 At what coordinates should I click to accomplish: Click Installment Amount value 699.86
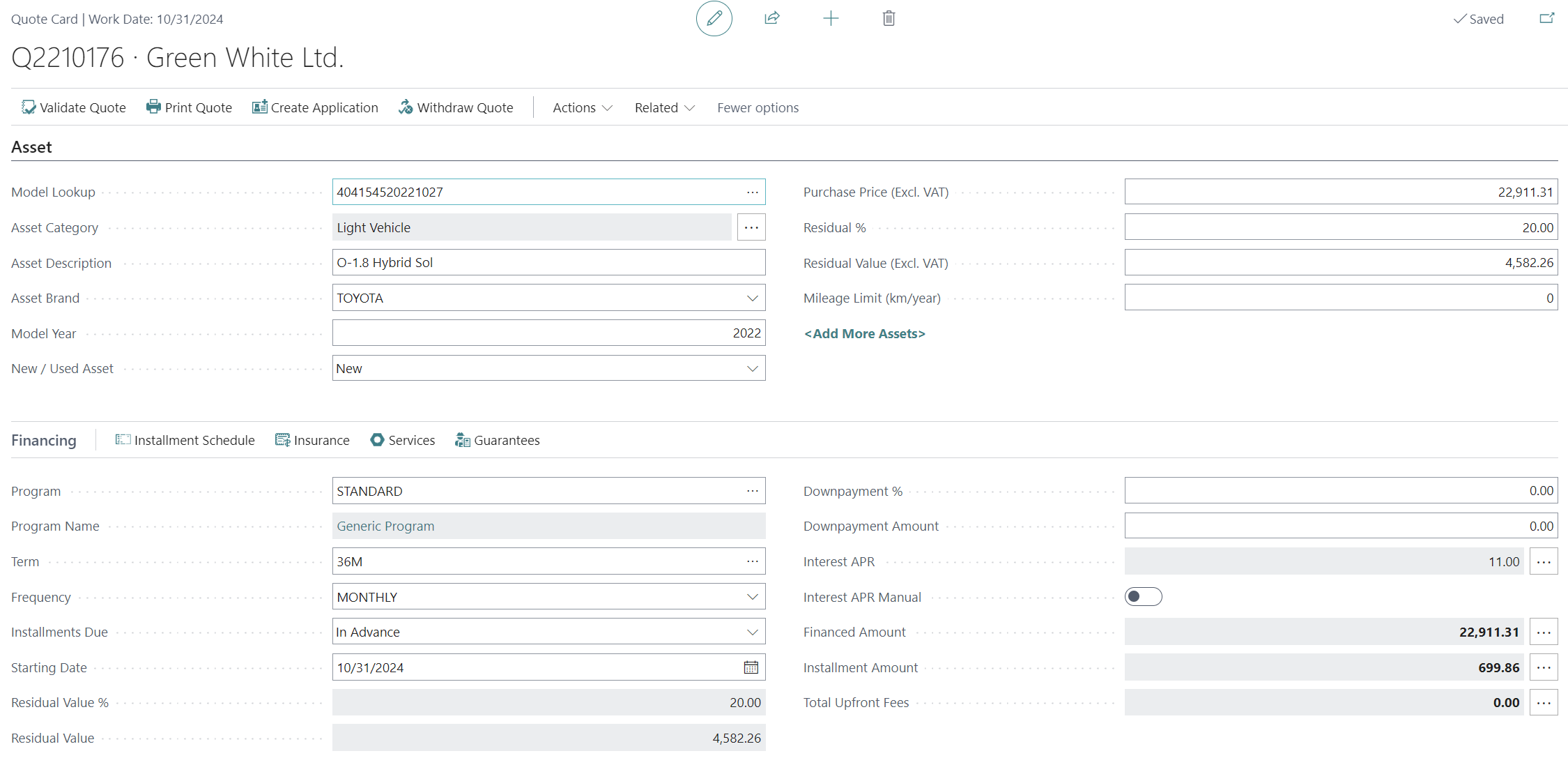(1498, 667)
